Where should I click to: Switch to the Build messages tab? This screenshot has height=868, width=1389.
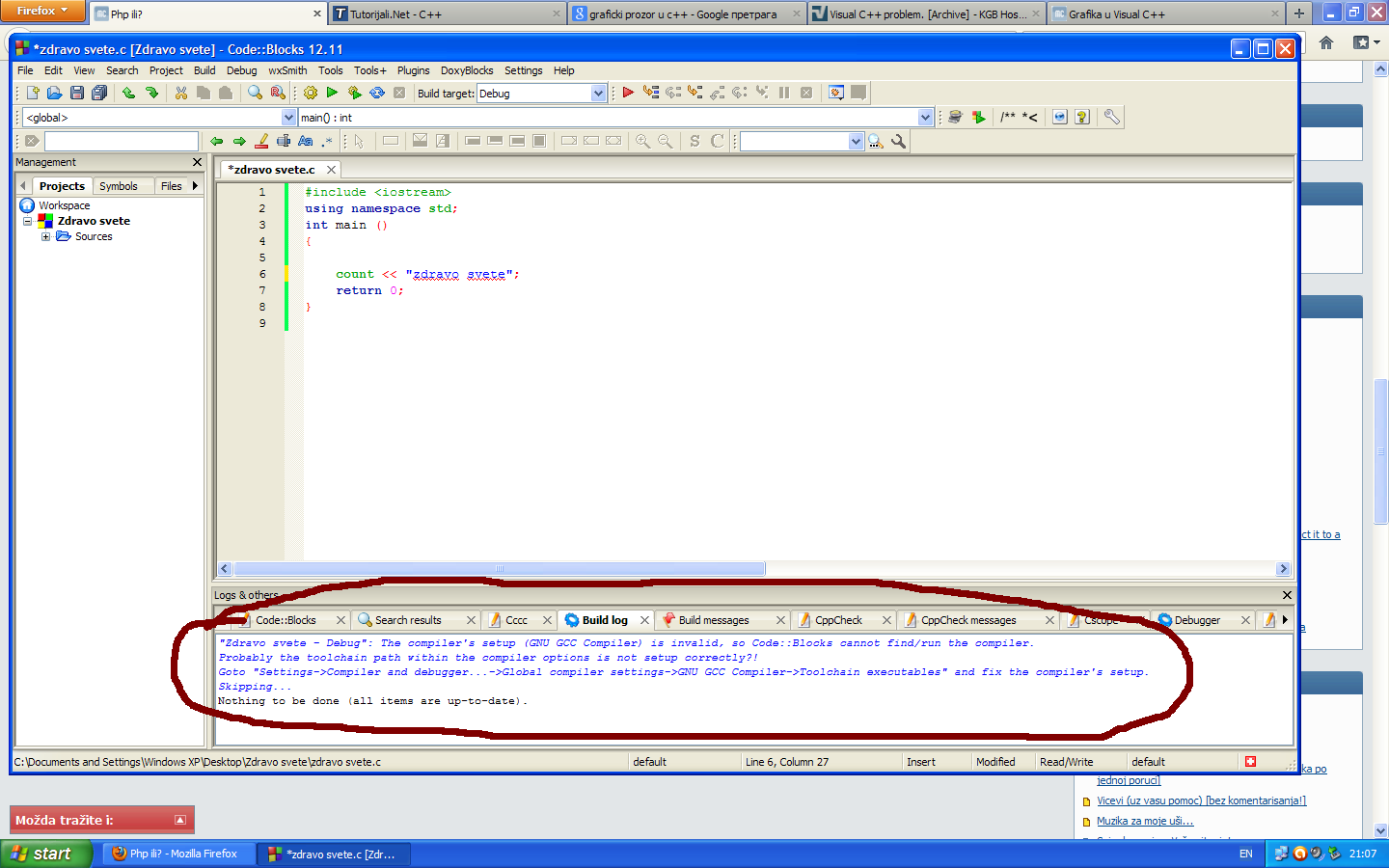tap(713, 620)
